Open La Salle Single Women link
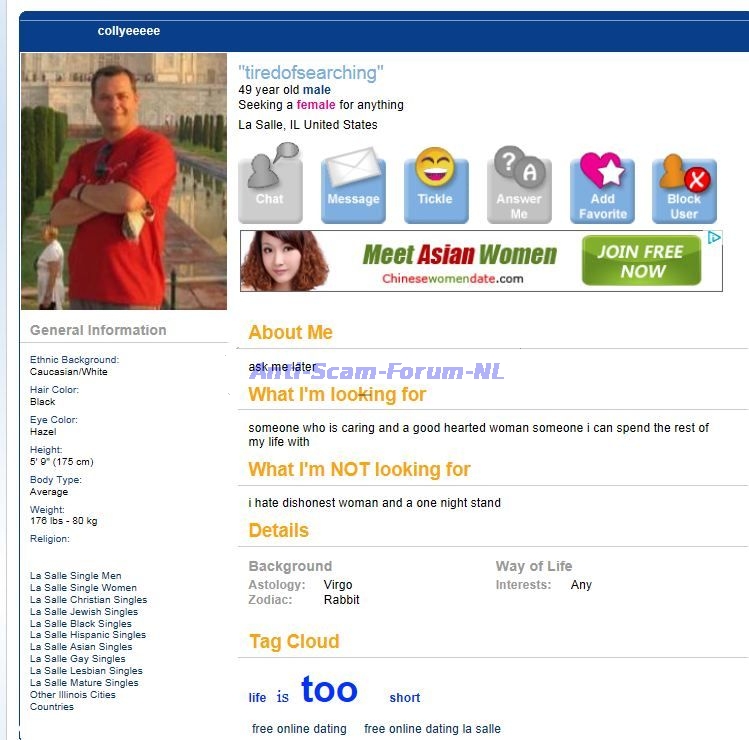This screenshot has width=749, height=740. click(83, 588)
